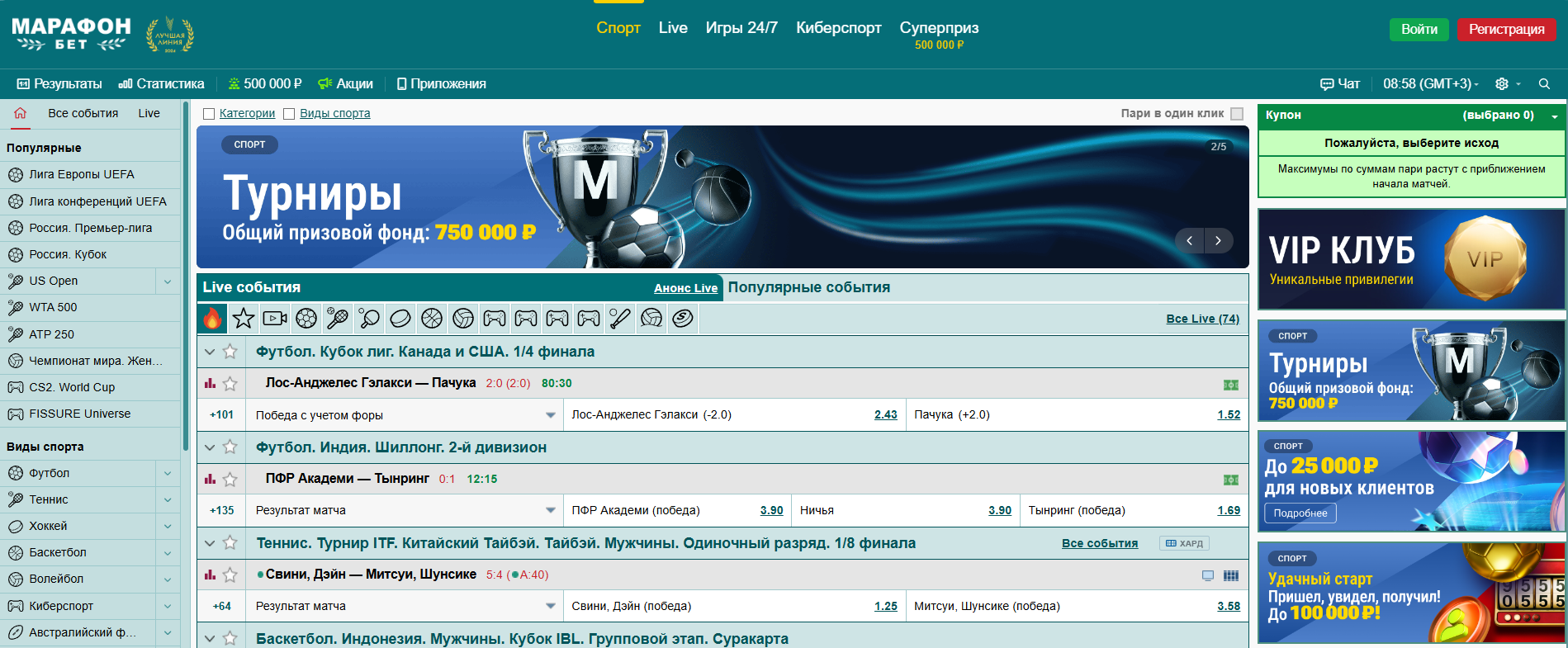Viewport: 1568px width, 648px height.
Task: Open Киберспорт in the top menu
Action: click(838, 28)
